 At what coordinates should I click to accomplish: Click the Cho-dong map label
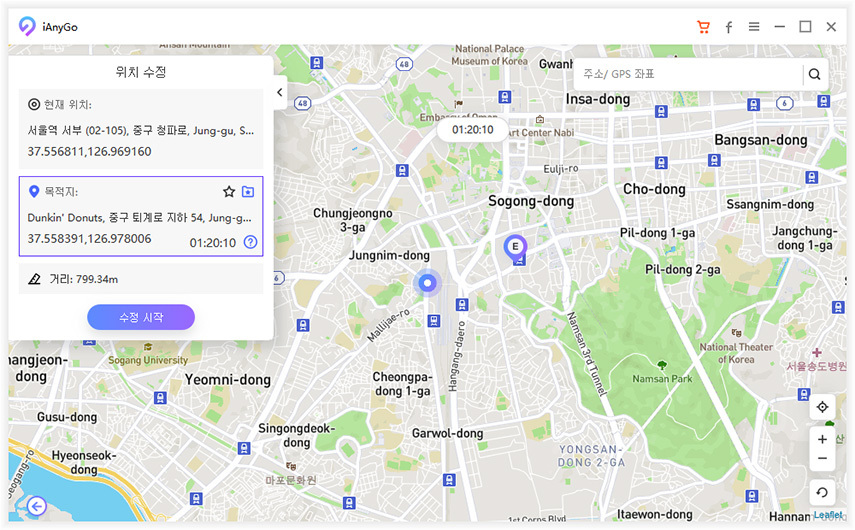click(x=654, y=189)
